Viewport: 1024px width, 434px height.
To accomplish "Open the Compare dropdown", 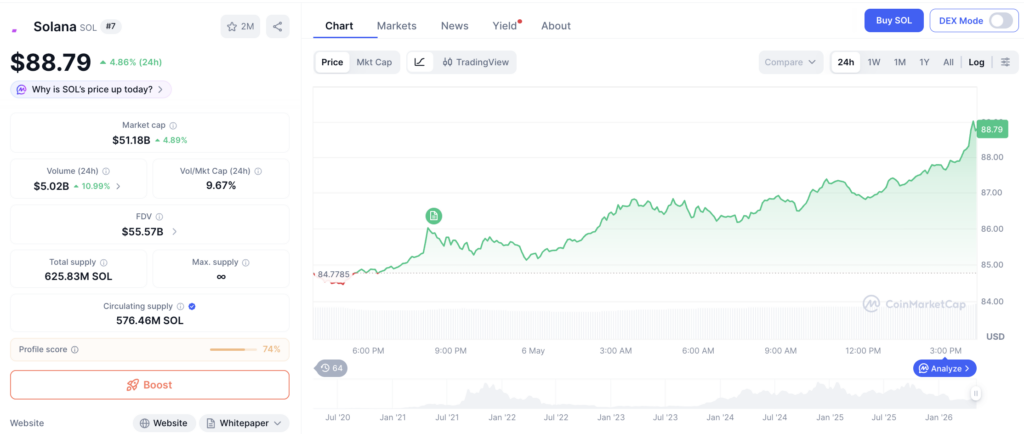I will 790,62.
